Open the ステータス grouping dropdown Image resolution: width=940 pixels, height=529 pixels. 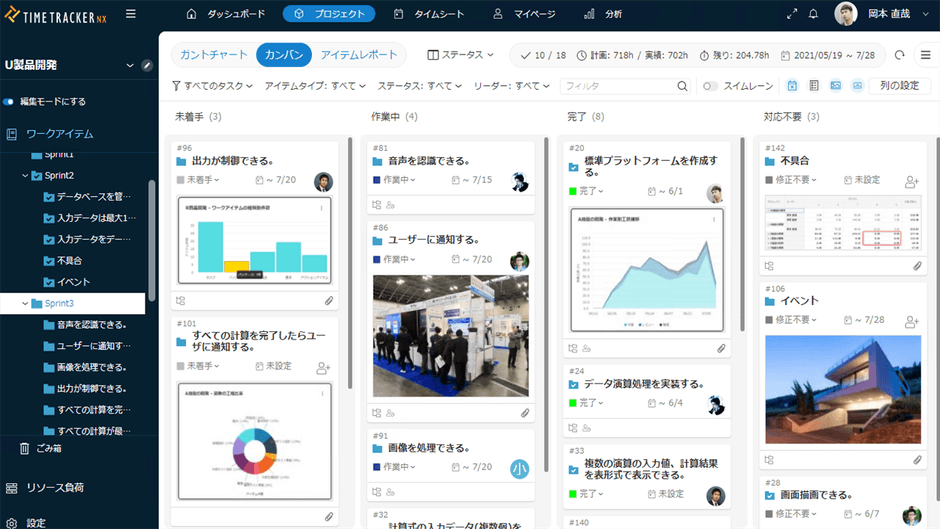460,55
